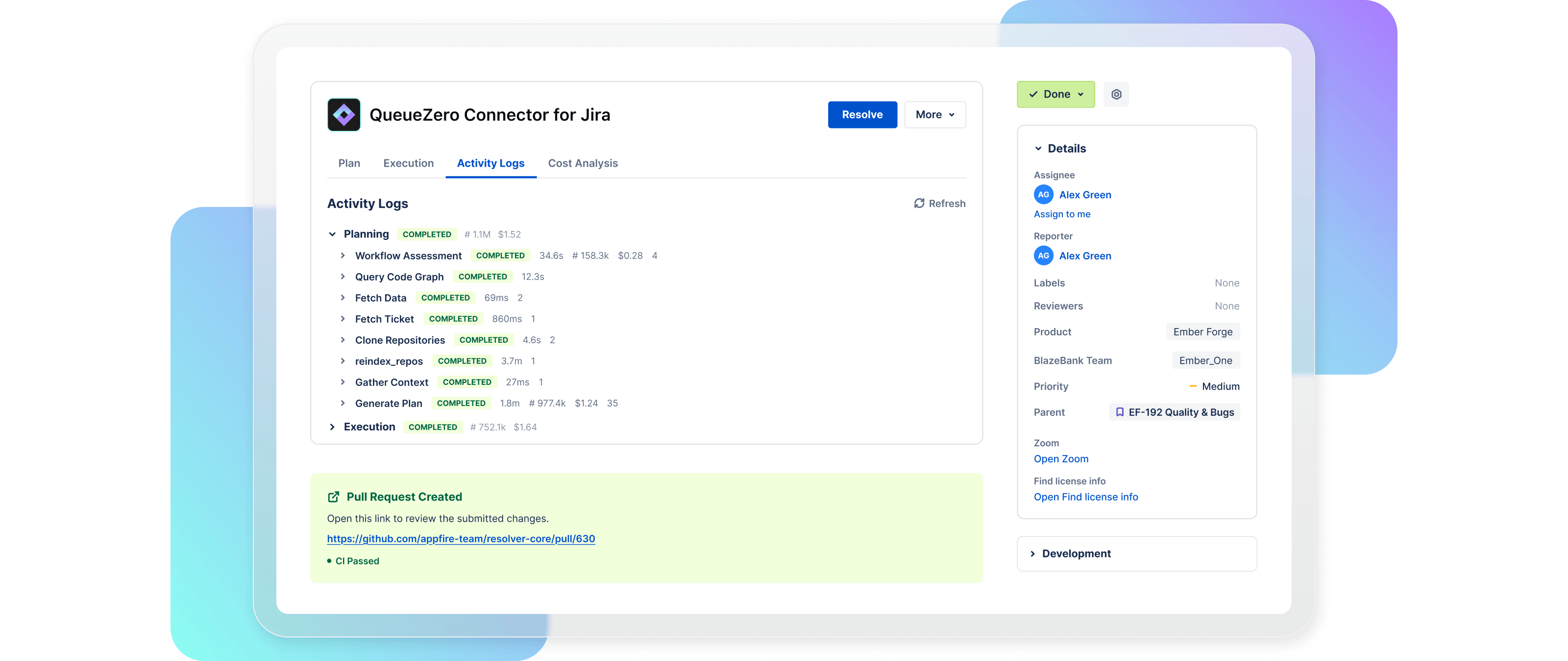Viewport: 1568px width, 661px height.
Task: Click the Medium priority dash icon
Action: [1193, 386]
